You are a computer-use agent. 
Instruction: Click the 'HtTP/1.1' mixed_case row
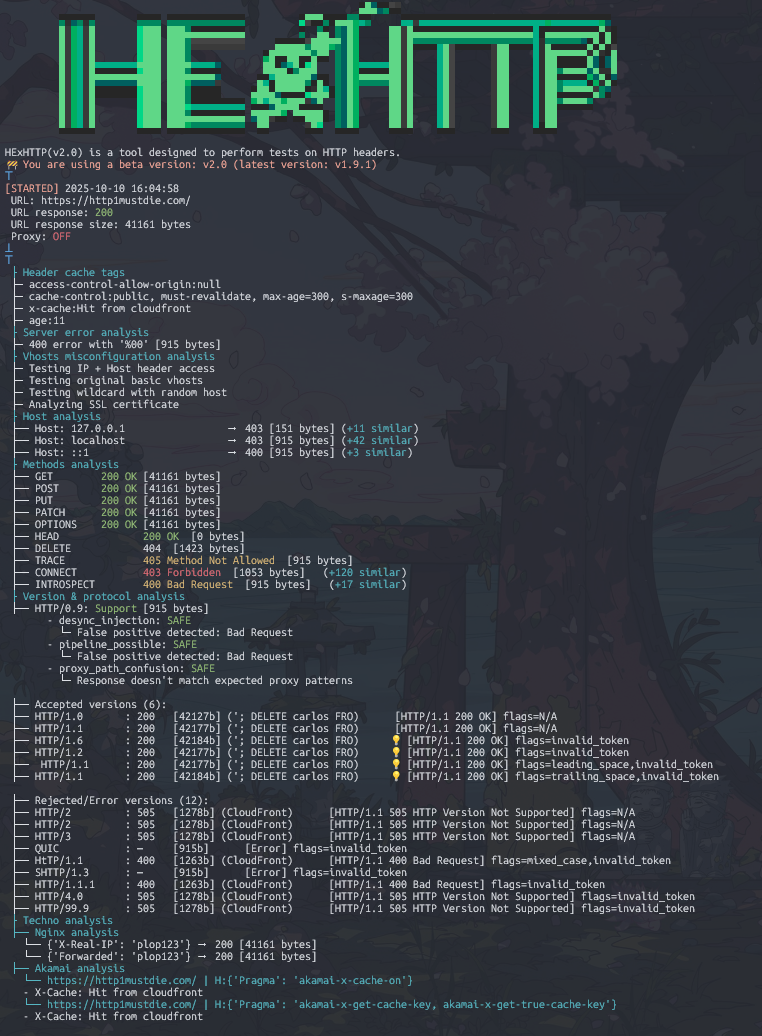coord(353,860)
